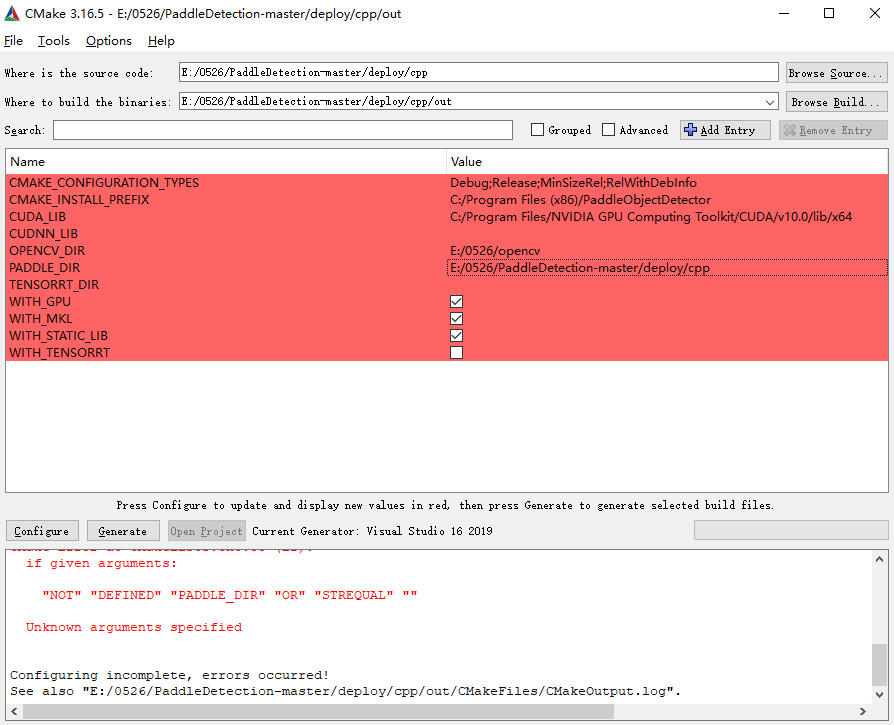Open the Help menu

(161, 41)
